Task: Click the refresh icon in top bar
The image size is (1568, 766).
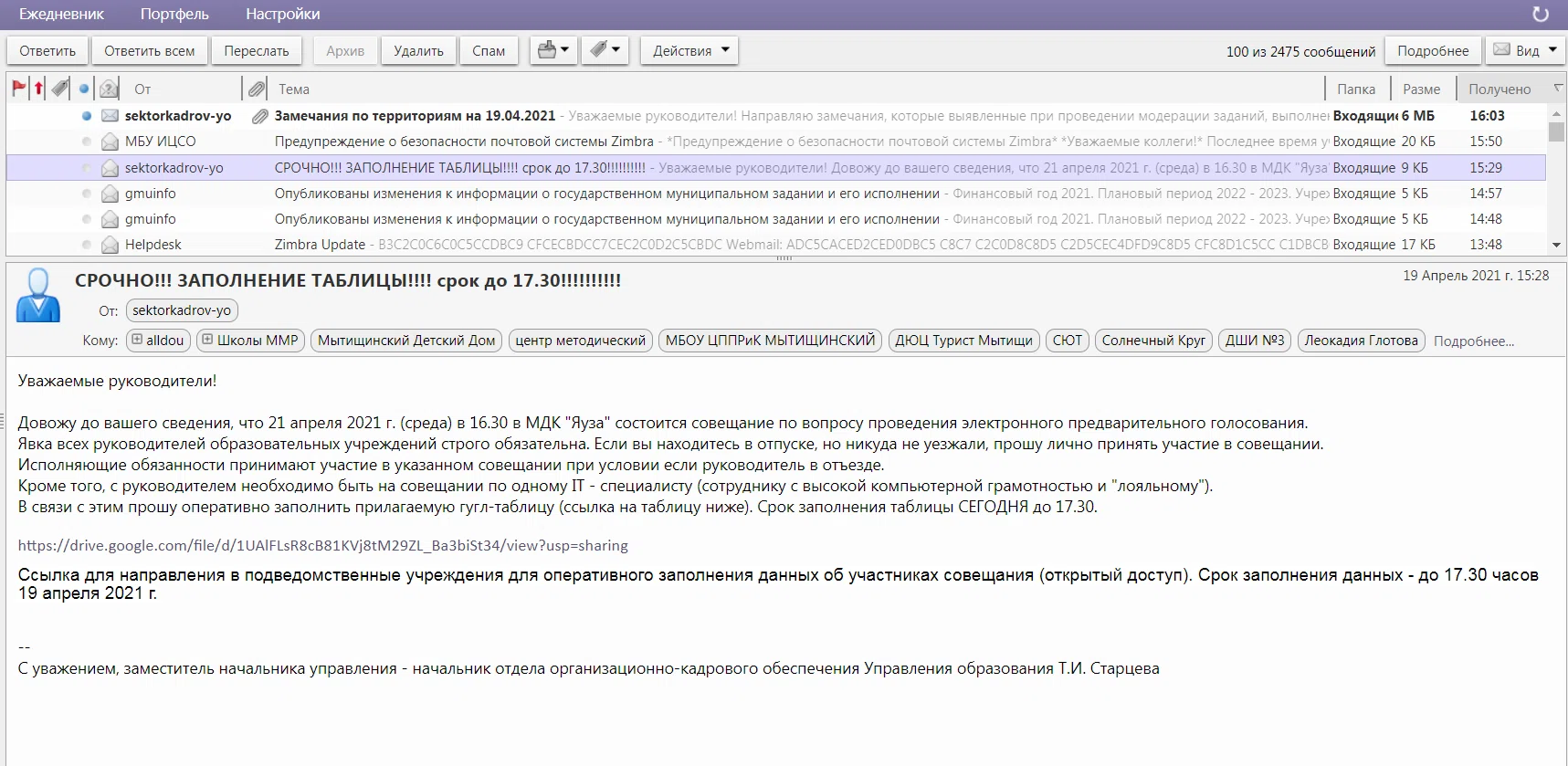Action: [1540, 15]
